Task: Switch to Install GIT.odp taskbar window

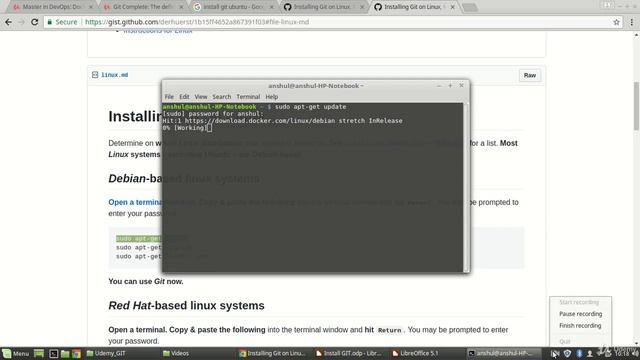Action: pyautogui.click(x=349, y=353)
